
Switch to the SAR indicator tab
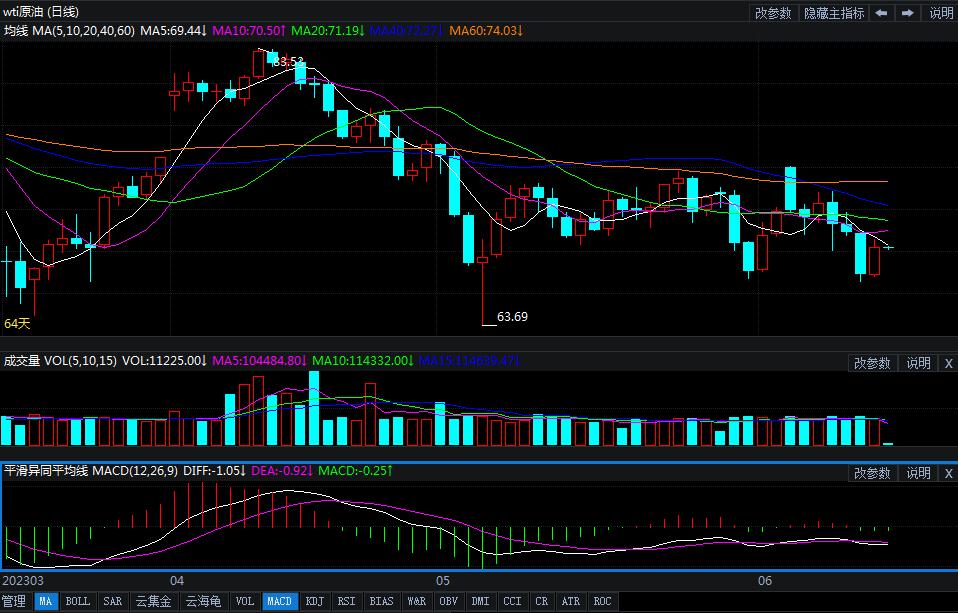(x=112, y=601)
